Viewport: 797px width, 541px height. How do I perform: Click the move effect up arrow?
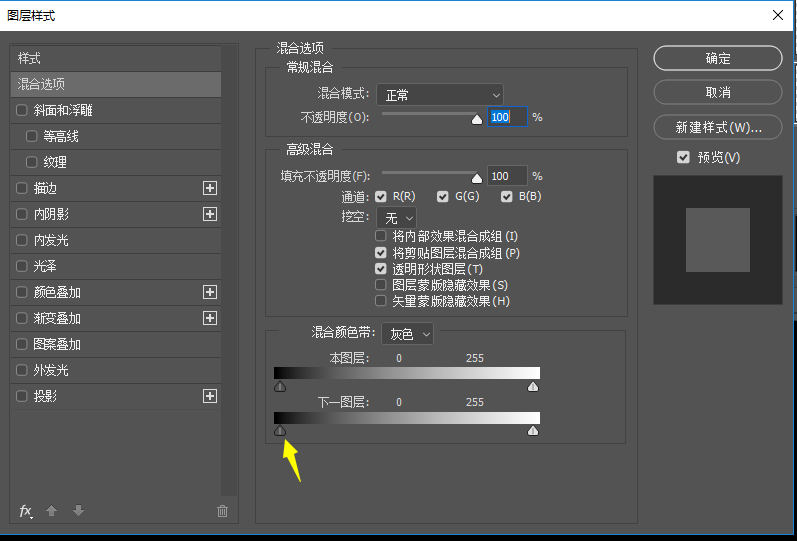pyautogui.click(x=52, y=511)
